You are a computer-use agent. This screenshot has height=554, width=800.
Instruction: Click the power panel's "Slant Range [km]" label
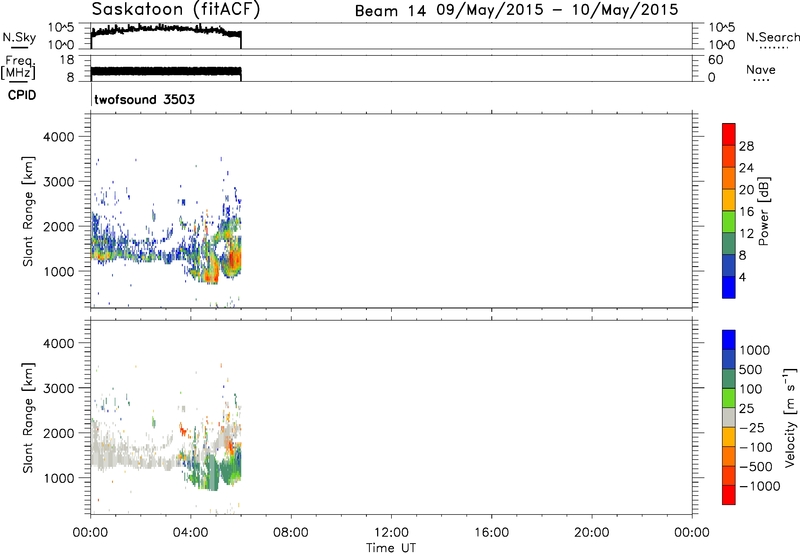pyautogui.click(x=28, y=211)
